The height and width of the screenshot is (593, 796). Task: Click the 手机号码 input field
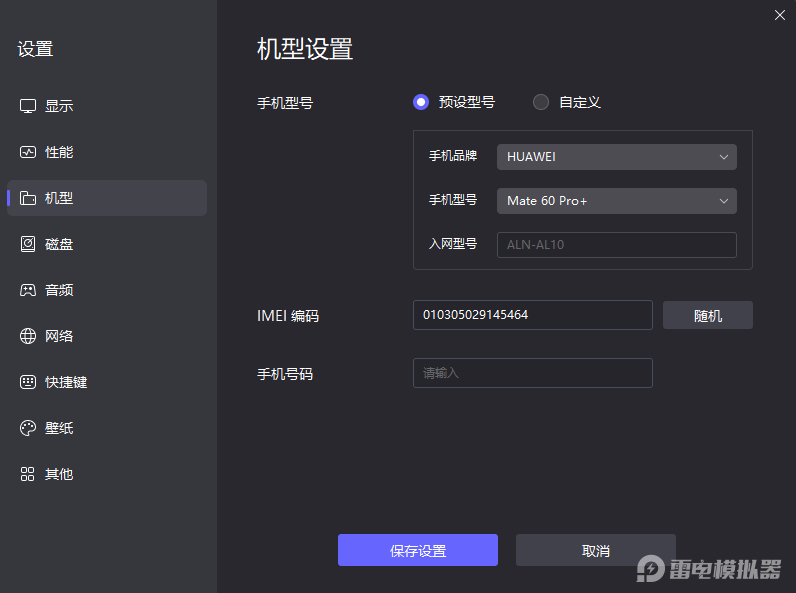coord(533,373)
